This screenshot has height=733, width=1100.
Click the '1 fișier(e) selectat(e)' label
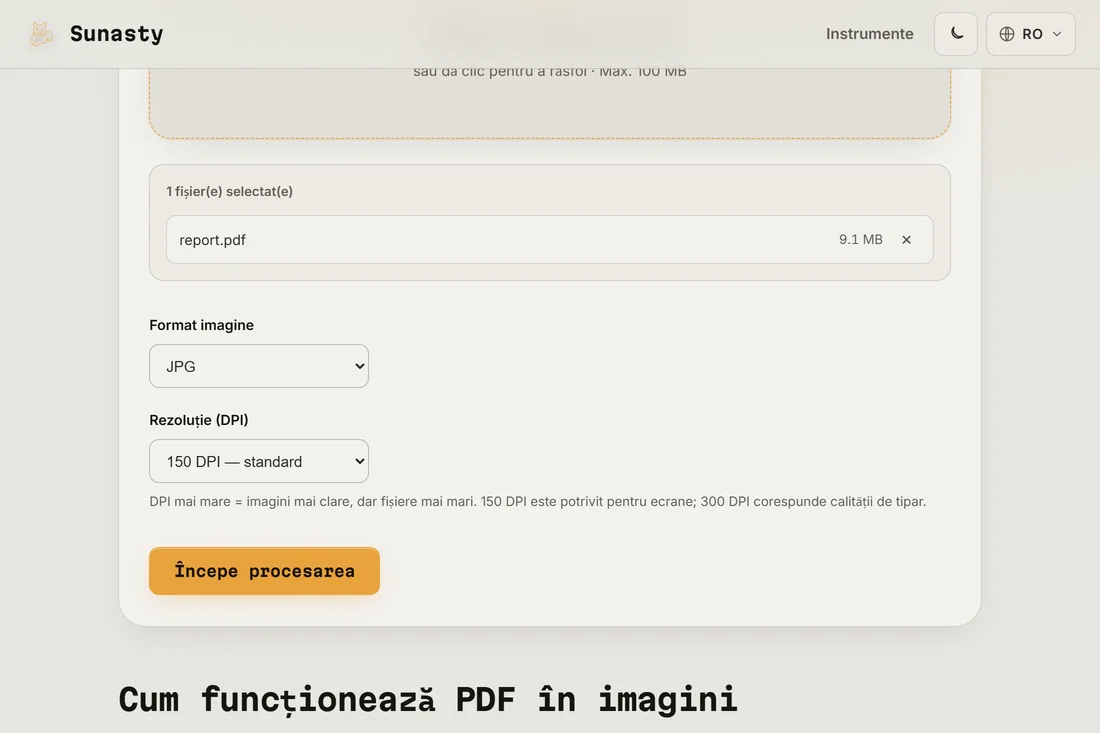pyautogui.click(x=229, y=191)
